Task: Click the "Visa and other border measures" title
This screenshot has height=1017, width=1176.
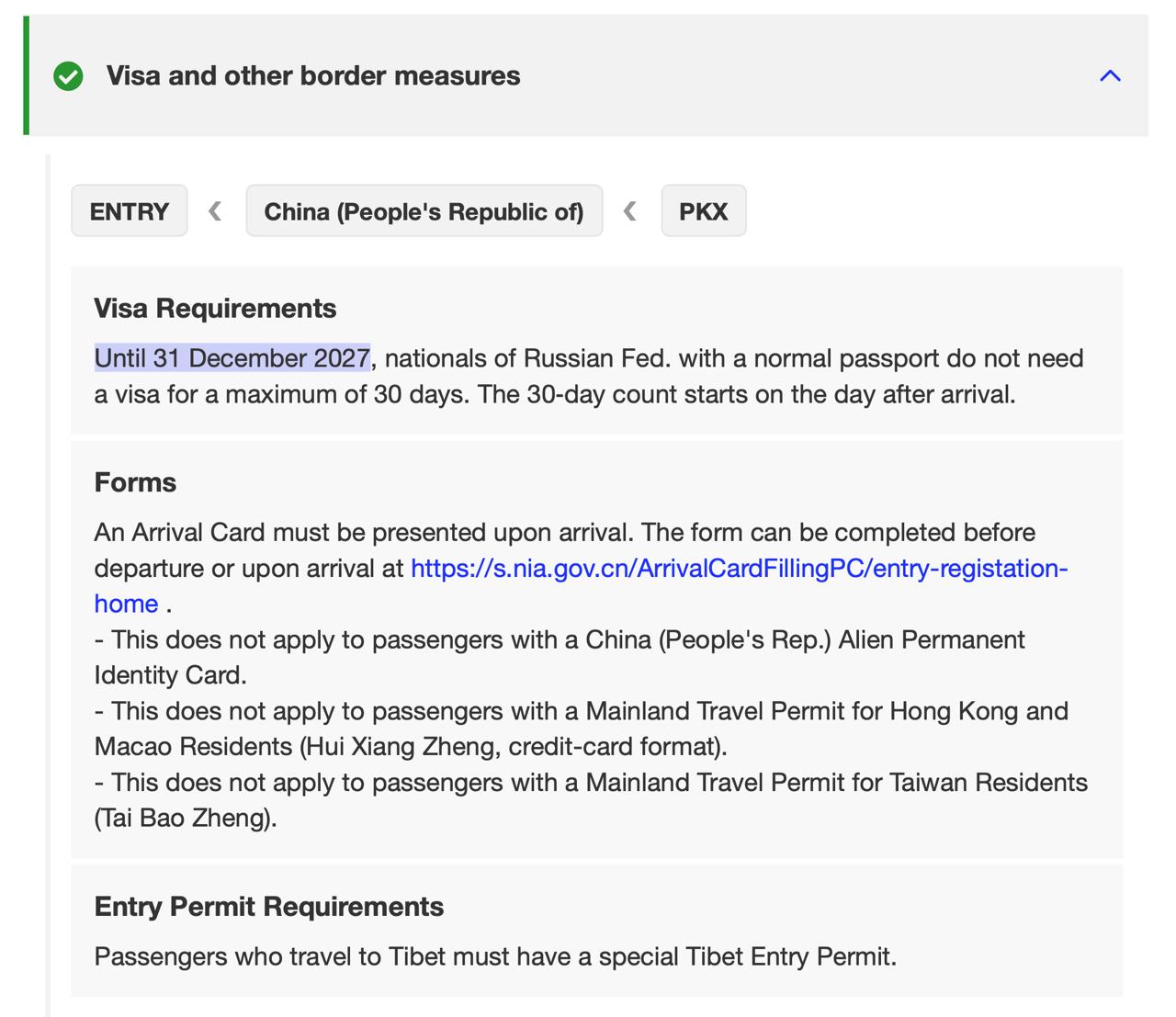Action: click(313, 75)
